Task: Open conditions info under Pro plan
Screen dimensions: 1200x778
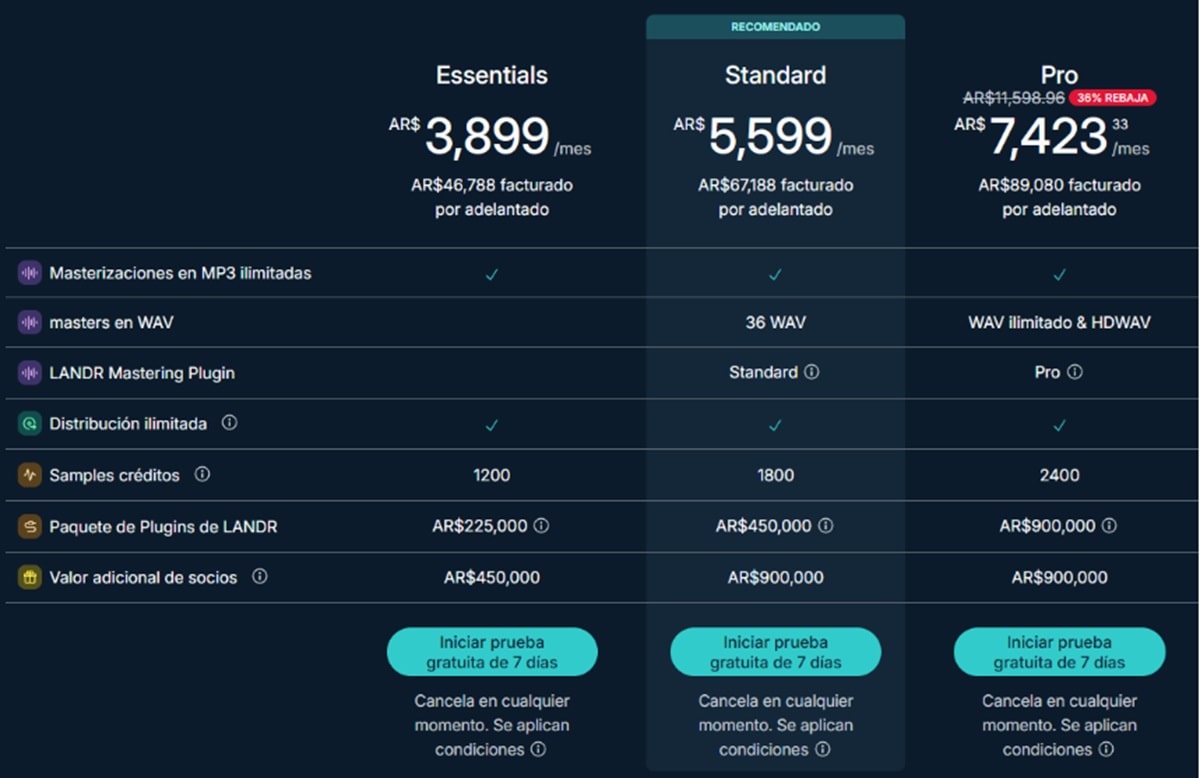Action: click(1106, 749)
